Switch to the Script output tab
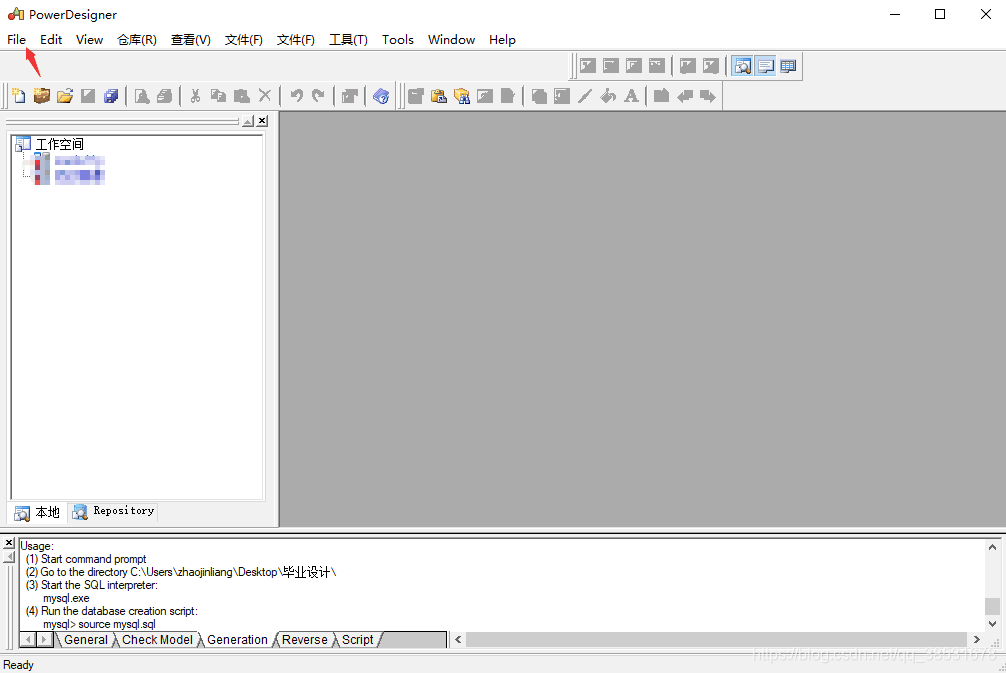 (x=357, y=640)
